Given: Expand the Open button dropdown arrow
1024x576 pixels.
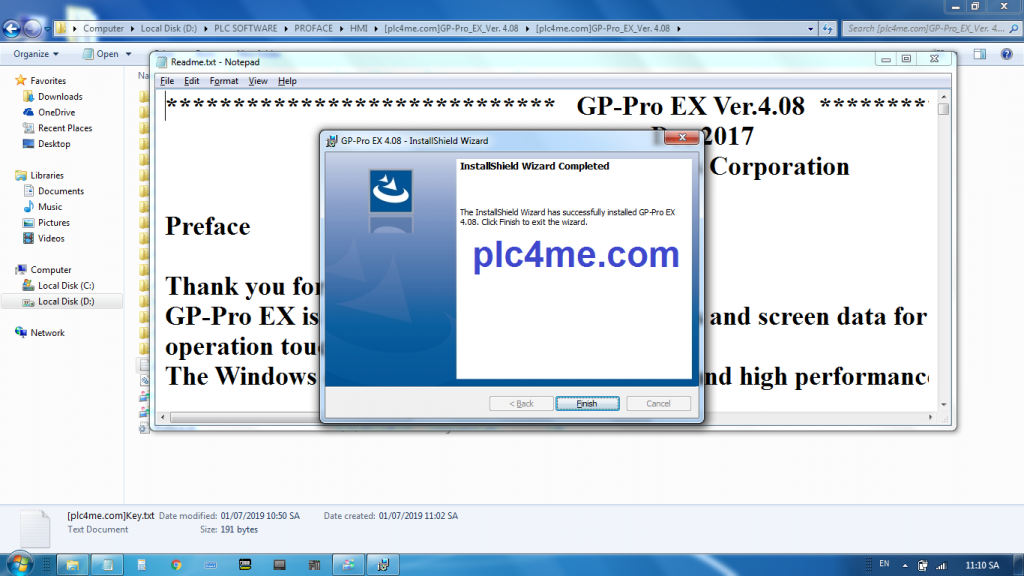Looking at the screenshot, I should [127, 54].
